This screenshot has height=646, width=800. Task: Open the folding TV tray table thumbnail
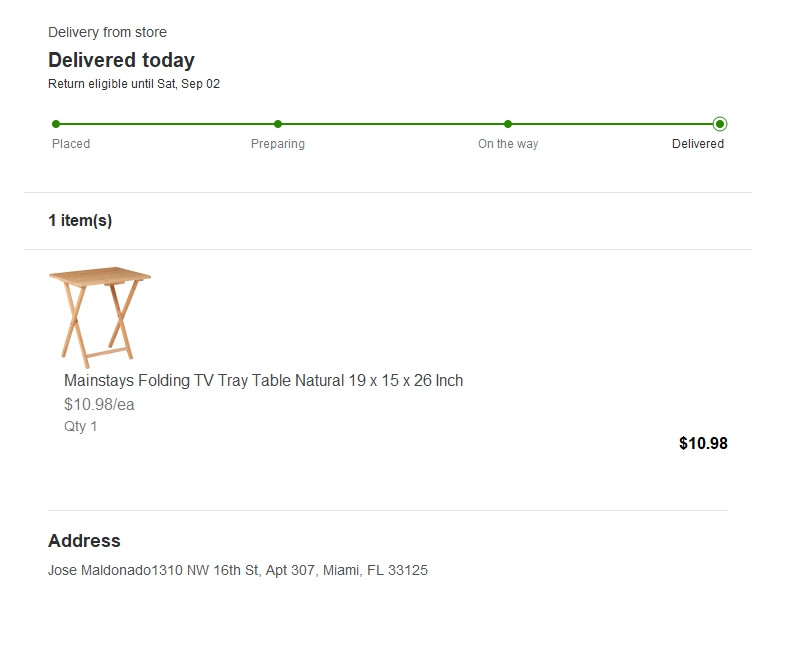[99, 316]
